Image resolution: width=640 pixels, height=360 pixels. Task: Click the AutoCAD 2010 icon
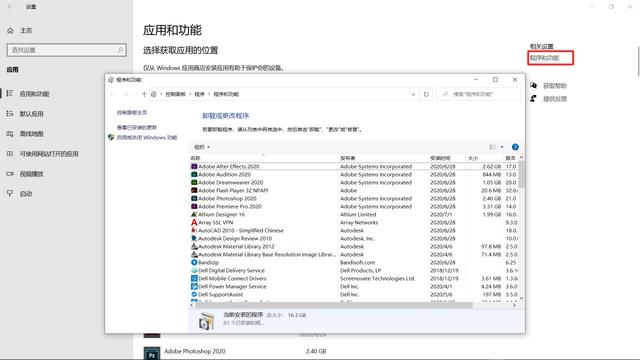click(194, 230)
